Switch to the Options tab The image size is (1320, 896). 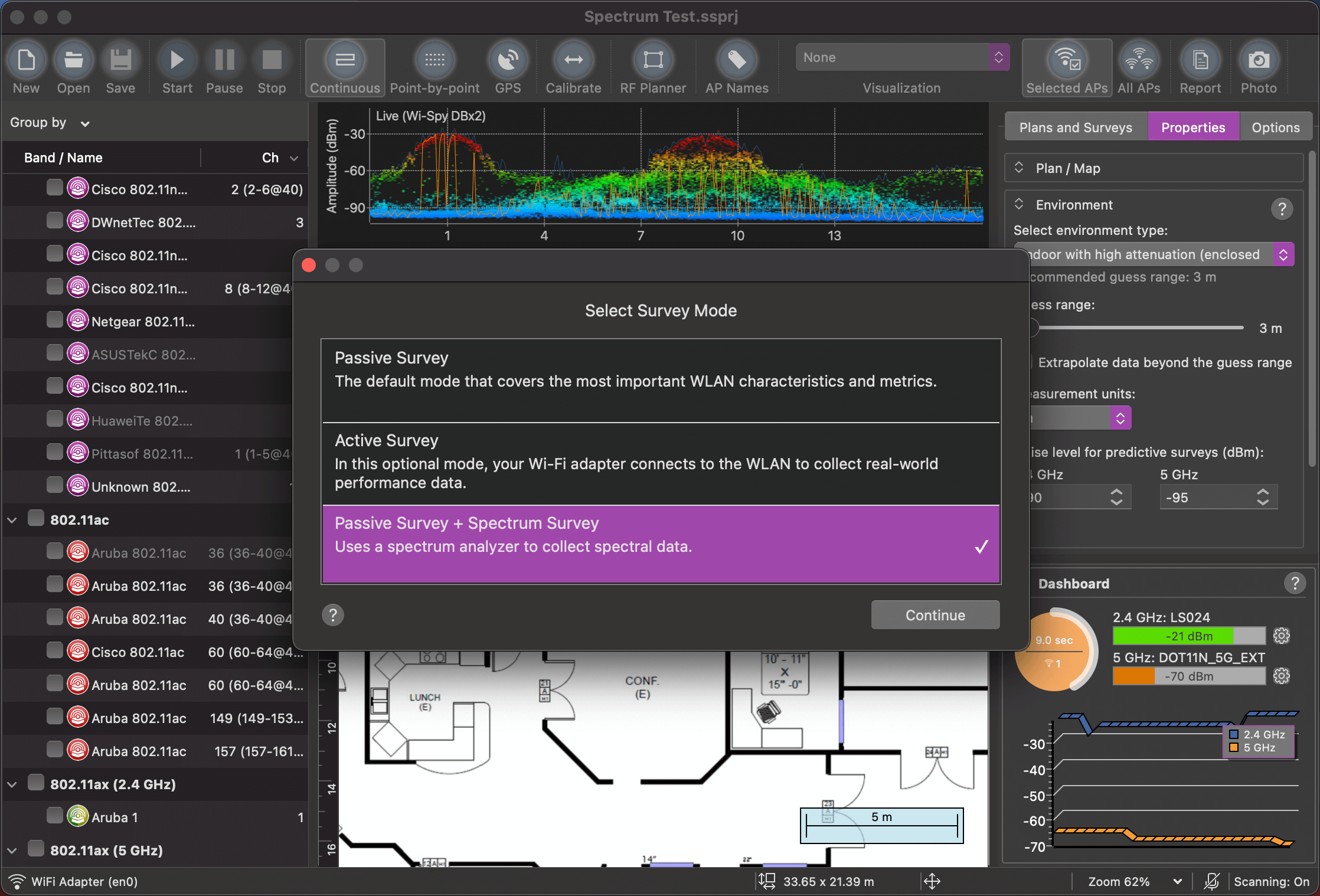tap(1275, 126)
